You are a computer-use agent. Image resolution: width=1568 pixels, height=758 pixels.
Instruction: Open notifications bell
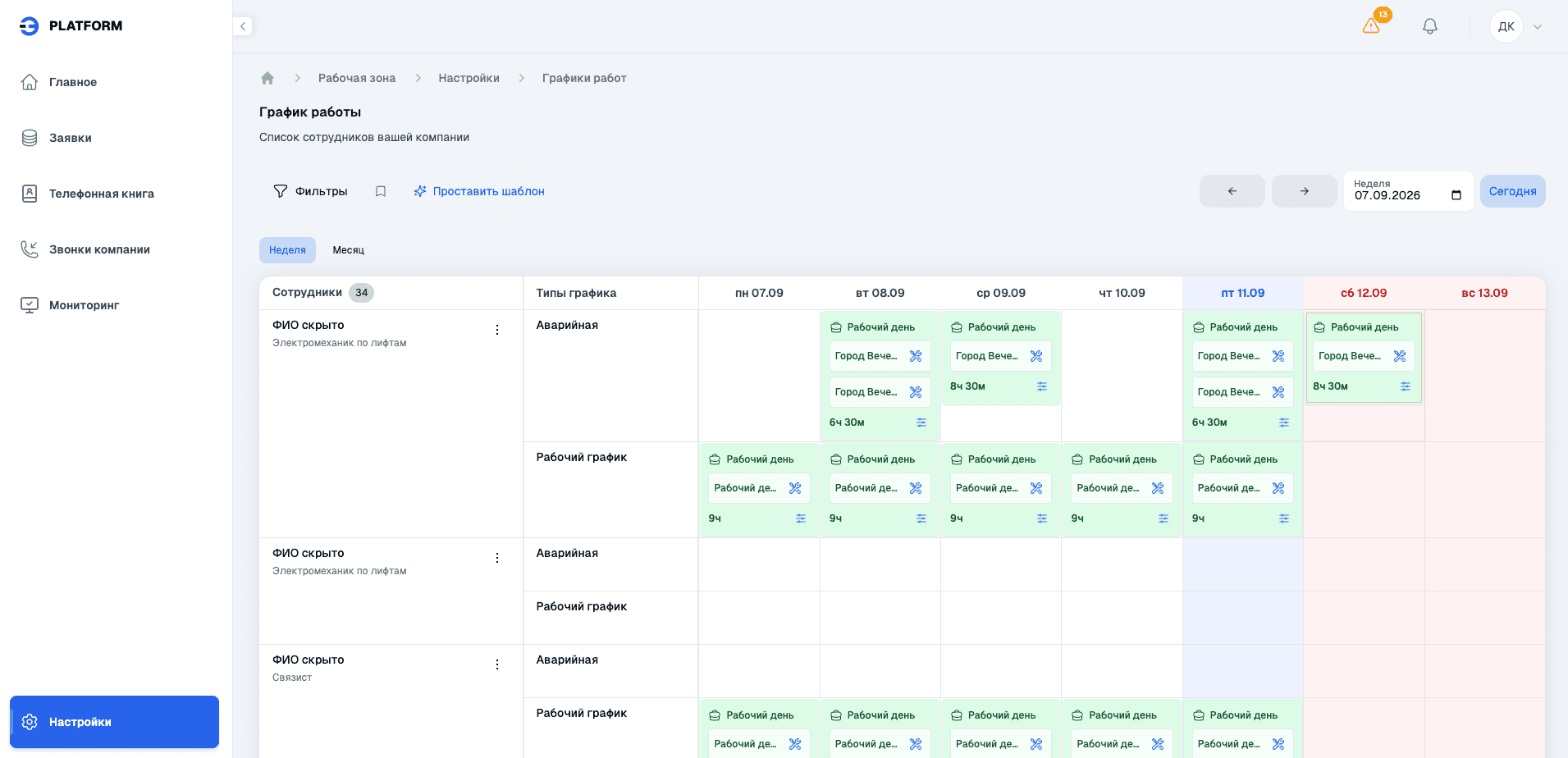[1430, 26]
